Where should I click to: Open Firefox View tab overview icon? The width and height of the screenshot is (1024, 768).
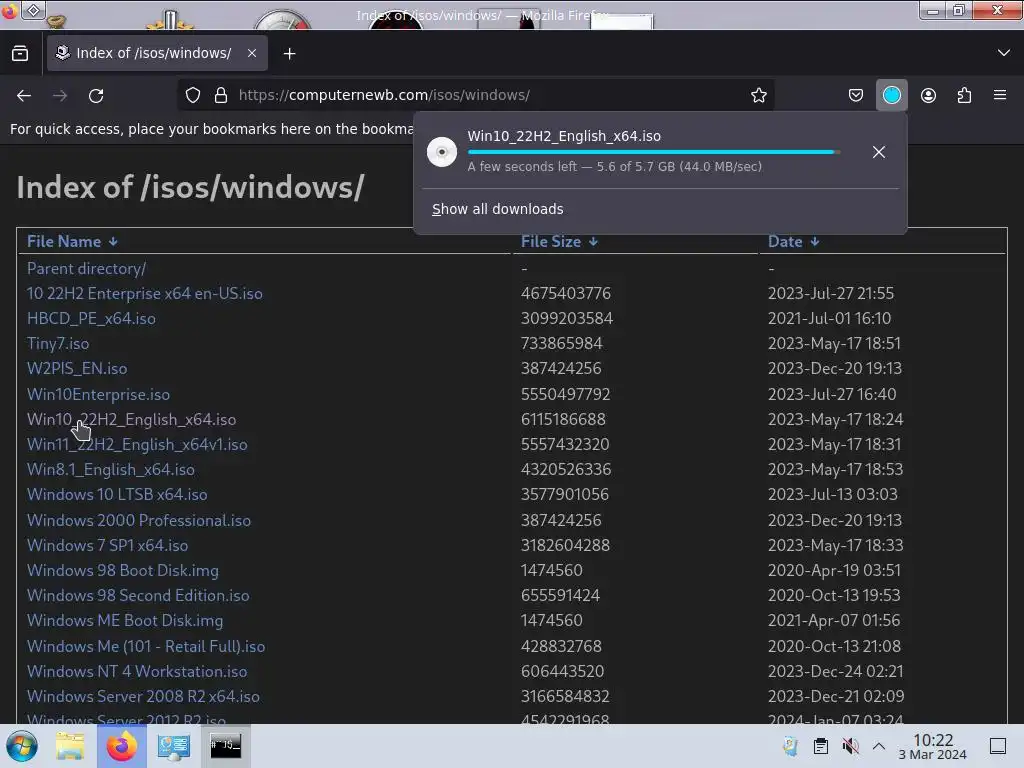click(20, 54)
